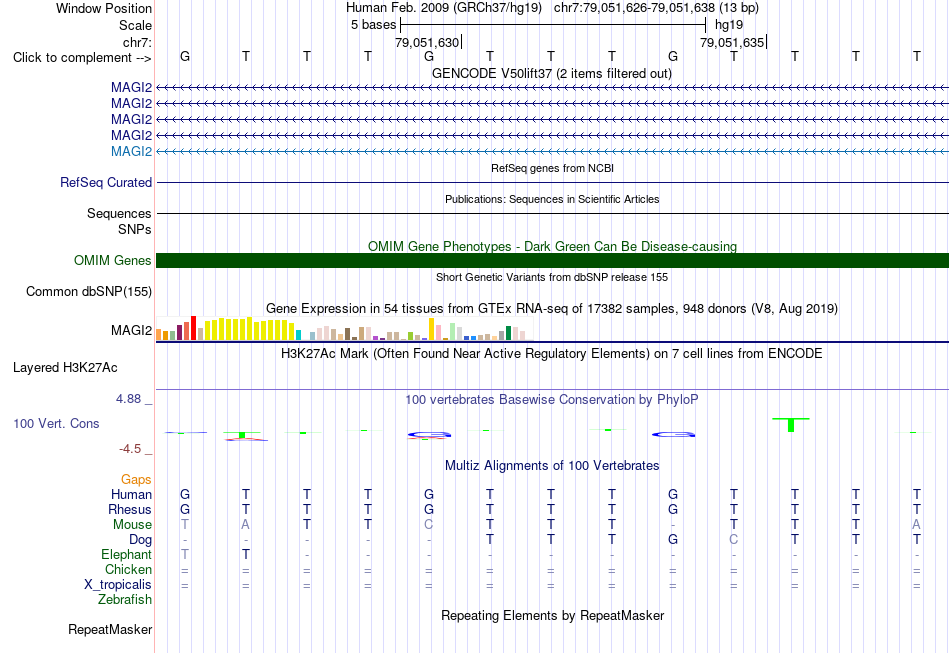Click the 'hg19' scale text
Viewport: 950px width, 653px height.
729,25
